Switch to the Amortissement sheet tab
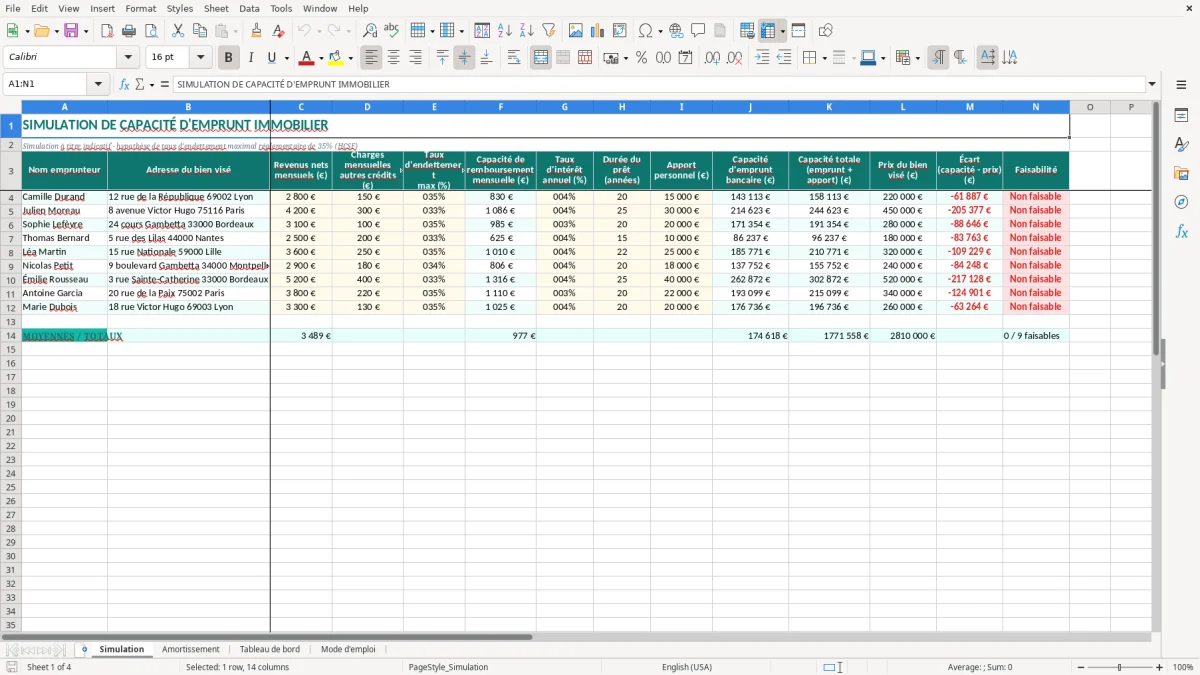This screenshot has width=1200, height=675. click(190, 649)
